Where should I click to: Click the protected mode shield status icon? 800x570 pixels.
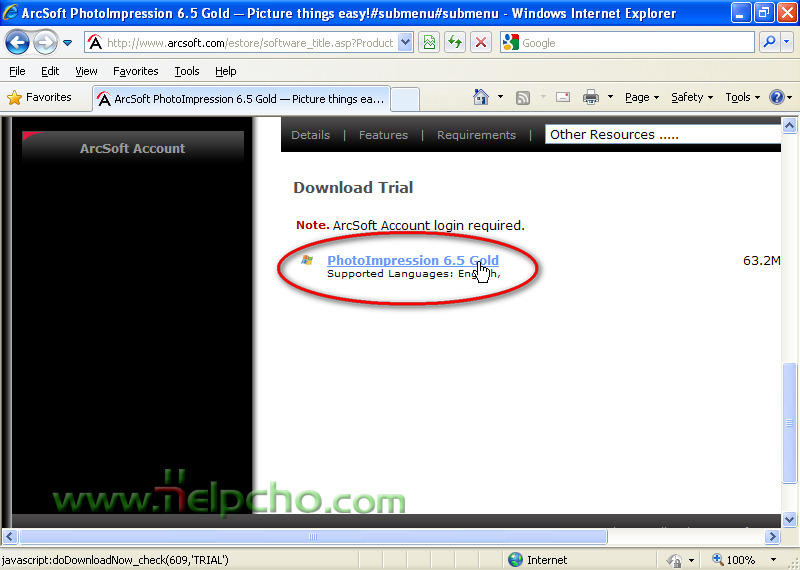(x=674, y=560)
